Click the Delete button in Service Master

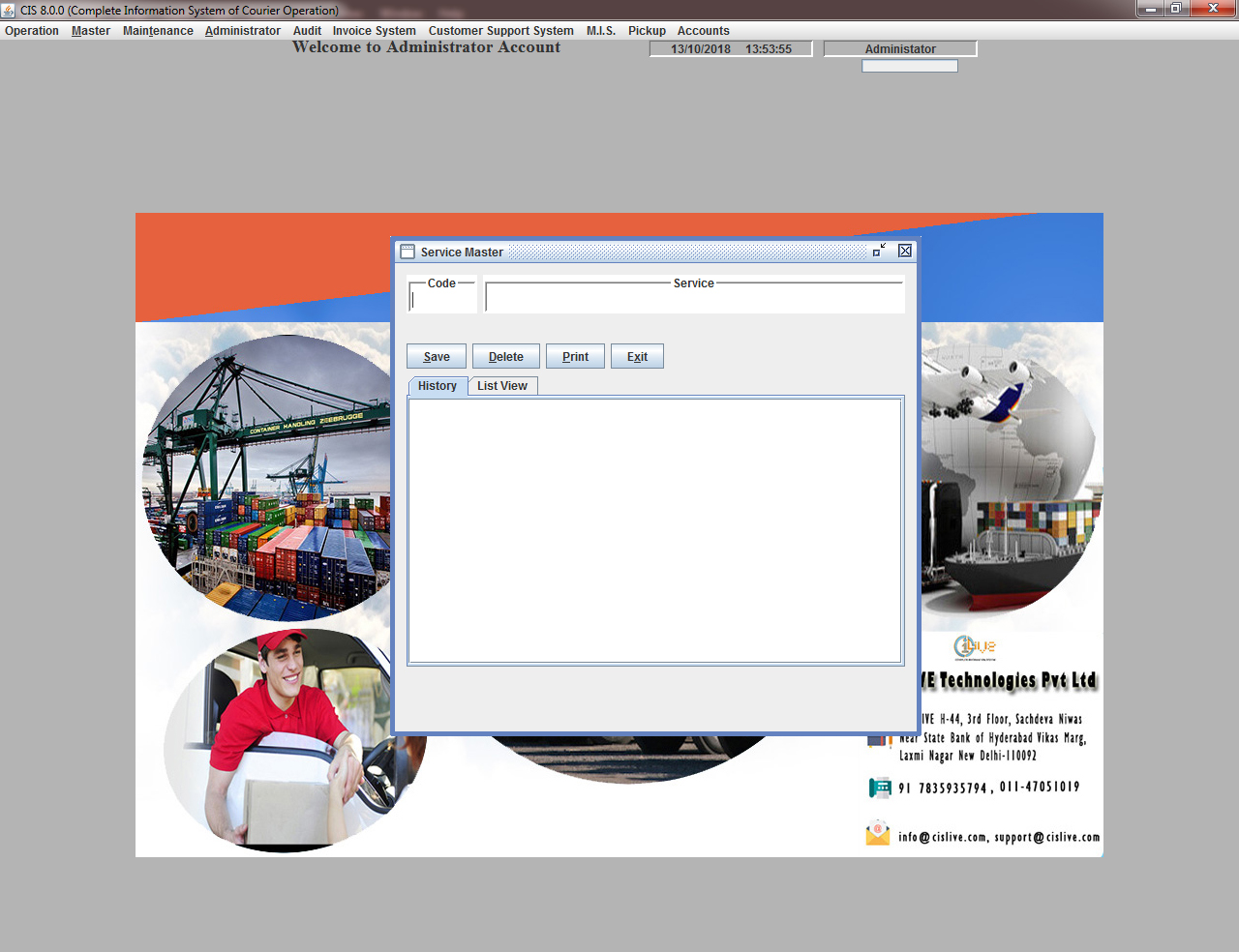[x=506, y=356]
